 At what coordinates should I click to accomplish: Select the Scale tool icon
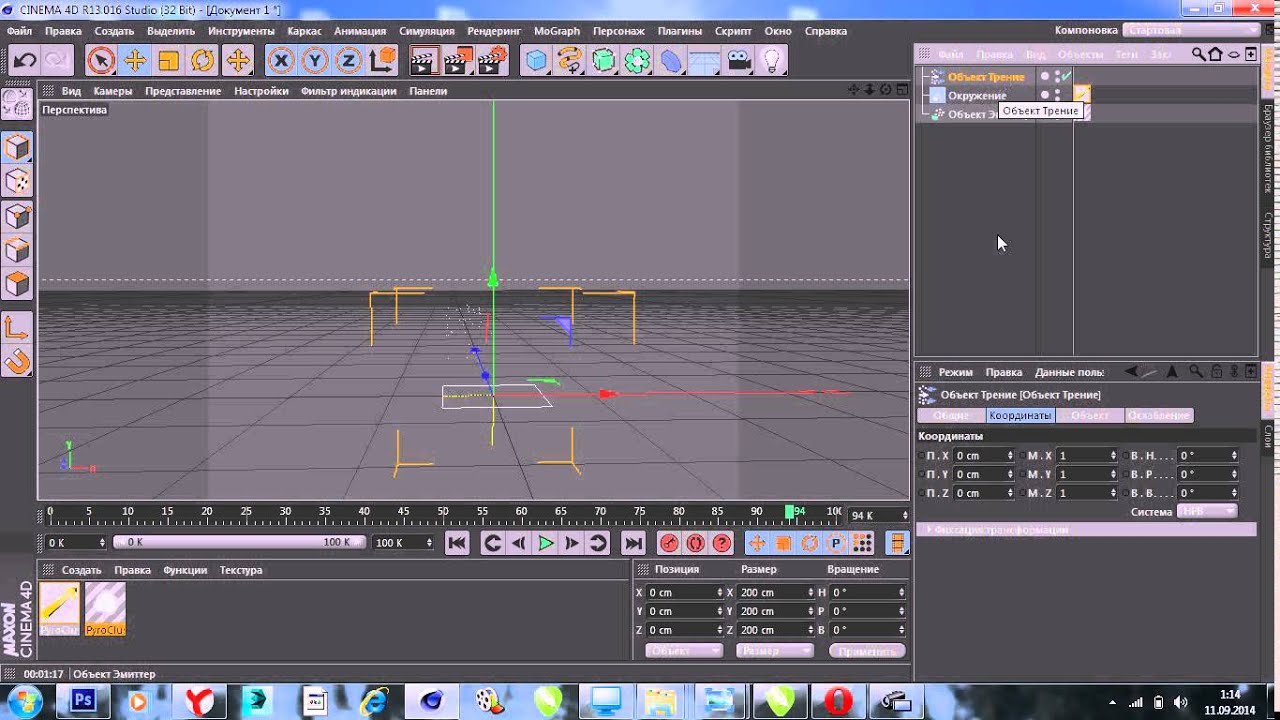[x=168, y=61]
